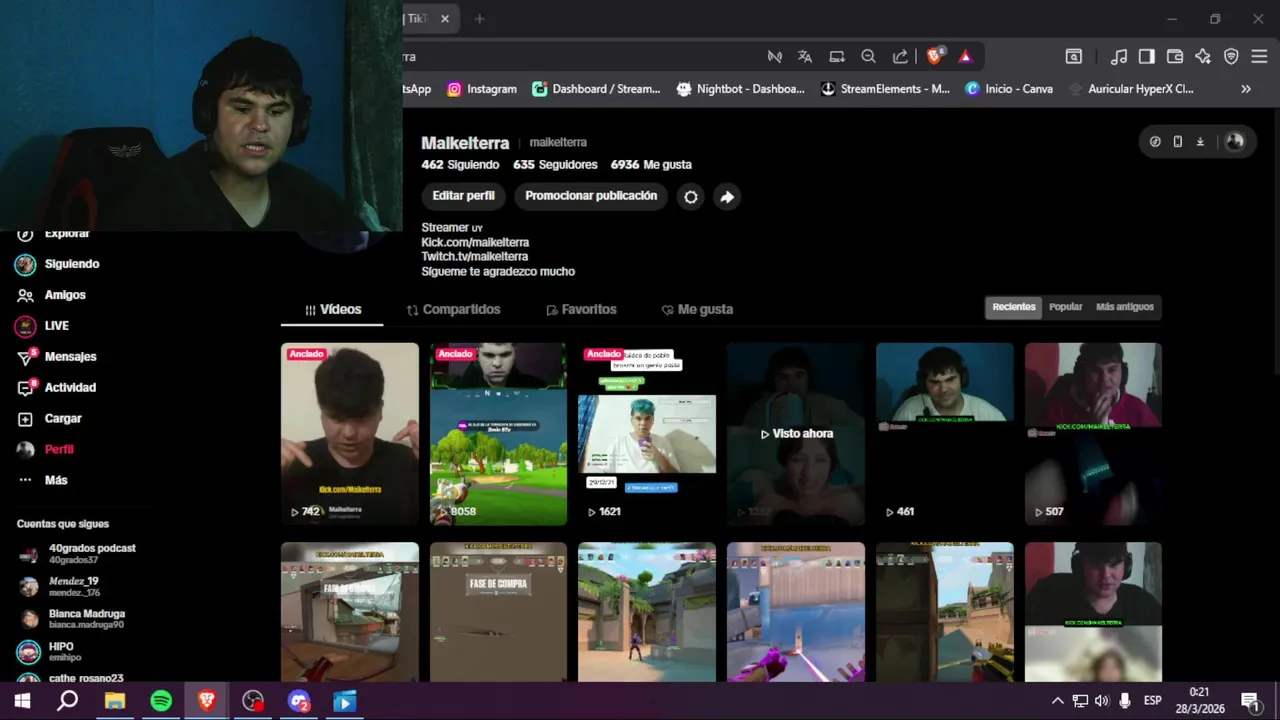Click the zoom magnifier icon in address bar

869,57
